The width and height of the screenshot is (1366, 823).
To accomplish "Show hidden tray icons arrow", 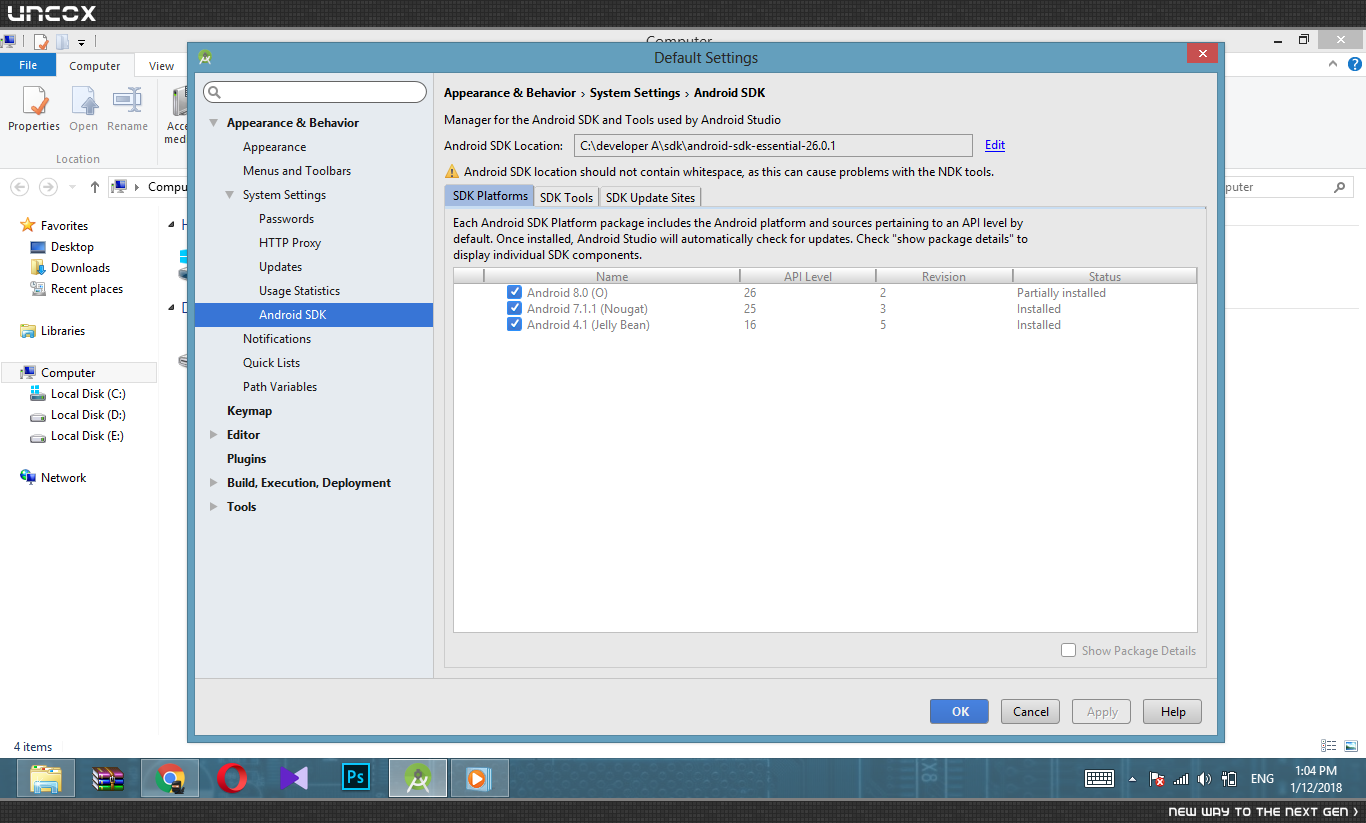I will point(1133,779).
